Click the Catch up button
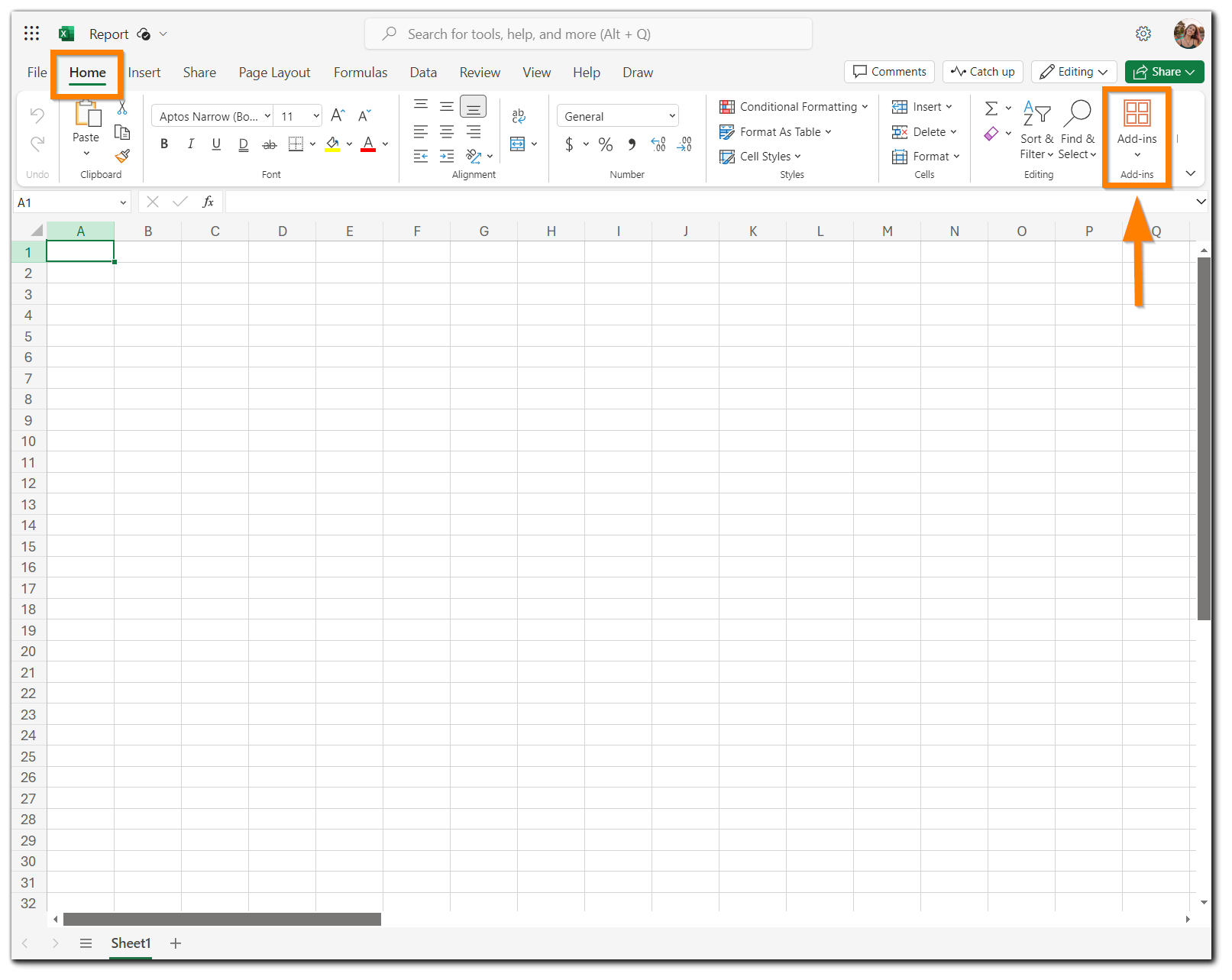 (982, 71)
